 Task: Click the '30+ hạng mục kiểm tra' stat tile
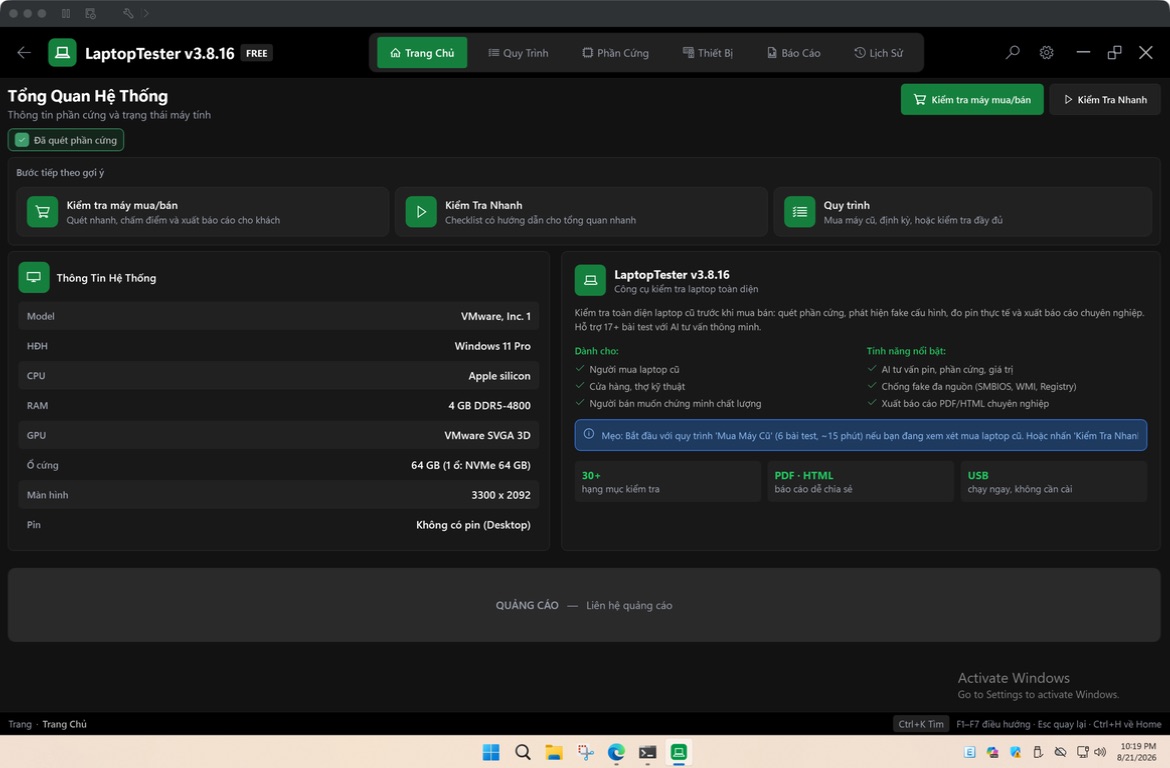click(x=667, y=481)
